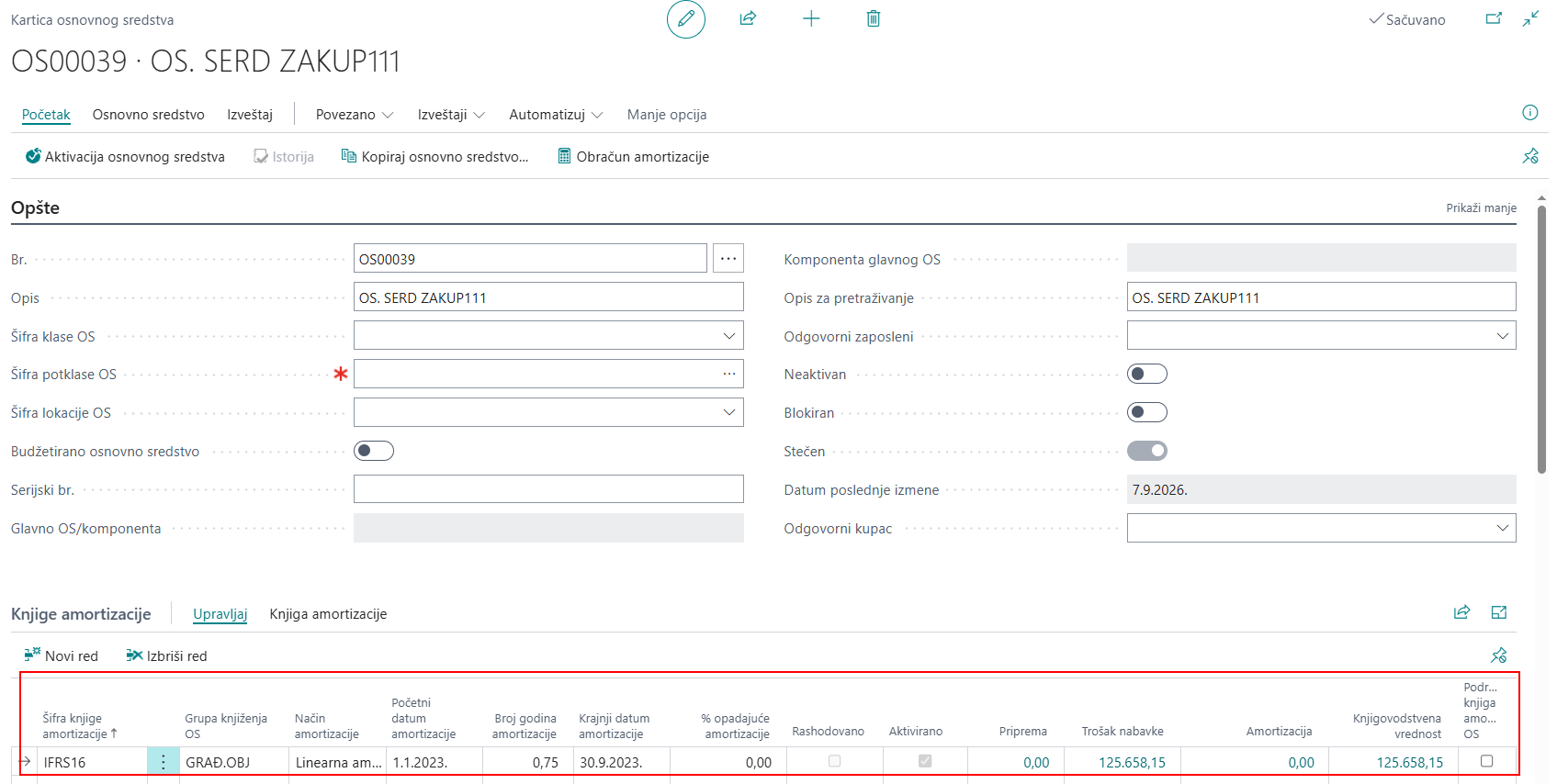
Task: Toggle the Neaktivan switch
Action: coord(1147,374)
